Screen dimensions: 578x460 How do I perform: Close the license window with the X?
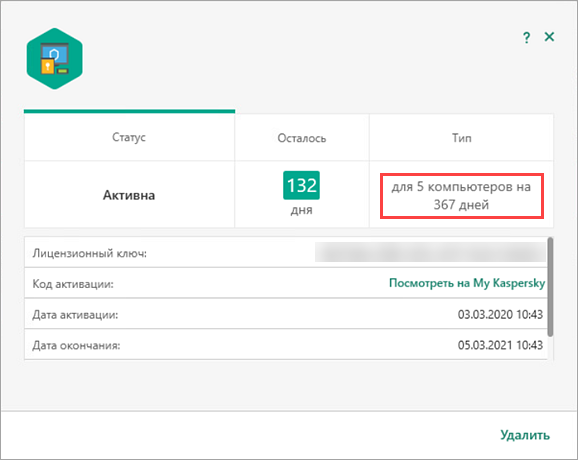point(549,36)
